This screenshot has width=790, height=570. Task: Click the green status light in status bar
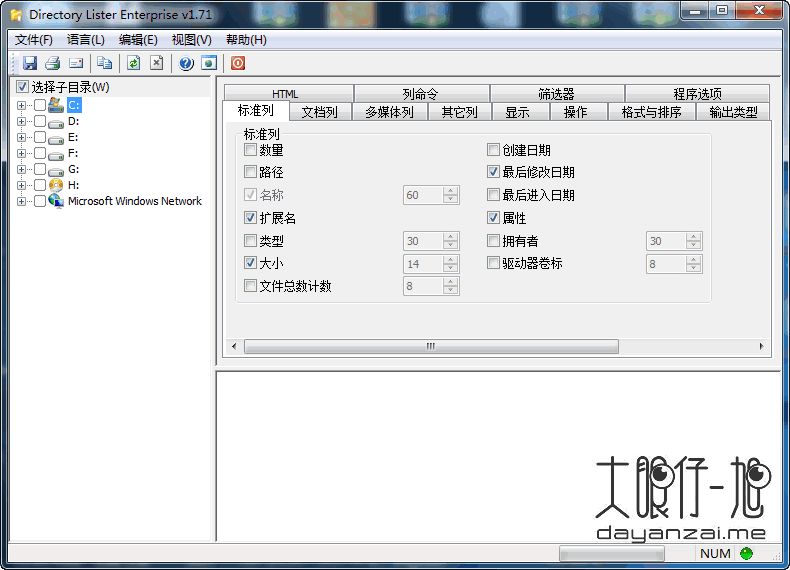click(746, 553)
